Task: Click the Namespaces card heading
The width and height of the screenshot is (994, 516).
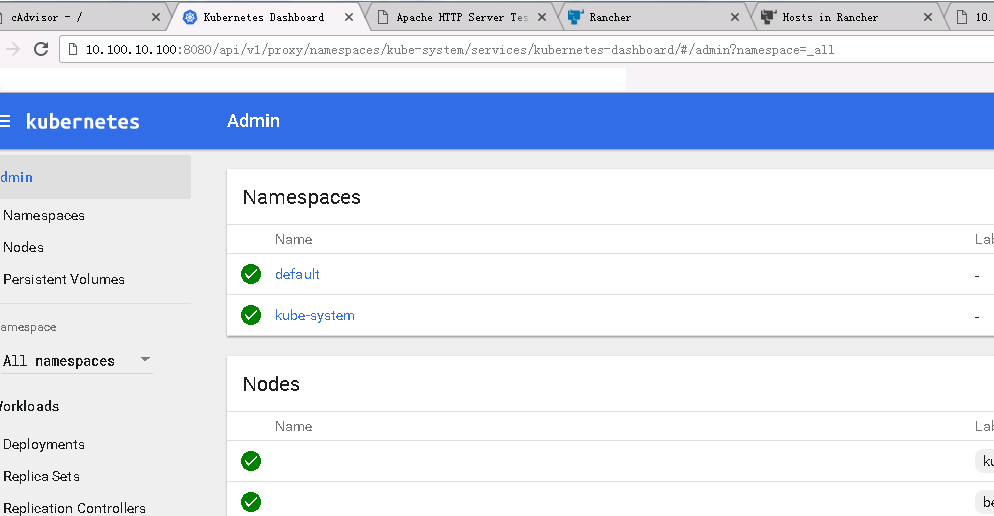Action: 302,197
